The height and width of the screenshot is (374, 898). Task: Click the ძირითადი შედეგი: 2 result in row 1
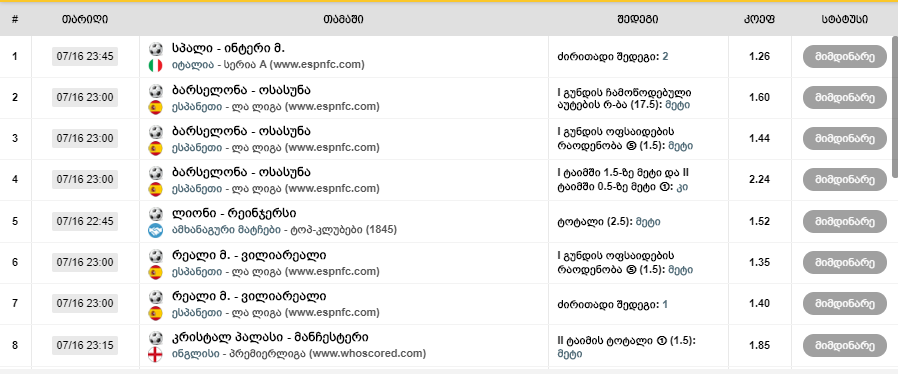[612, 57]
